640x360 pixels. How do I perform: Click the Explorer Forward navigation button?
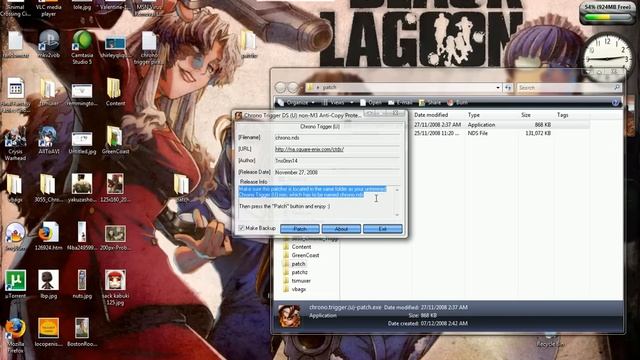(293, 87)
